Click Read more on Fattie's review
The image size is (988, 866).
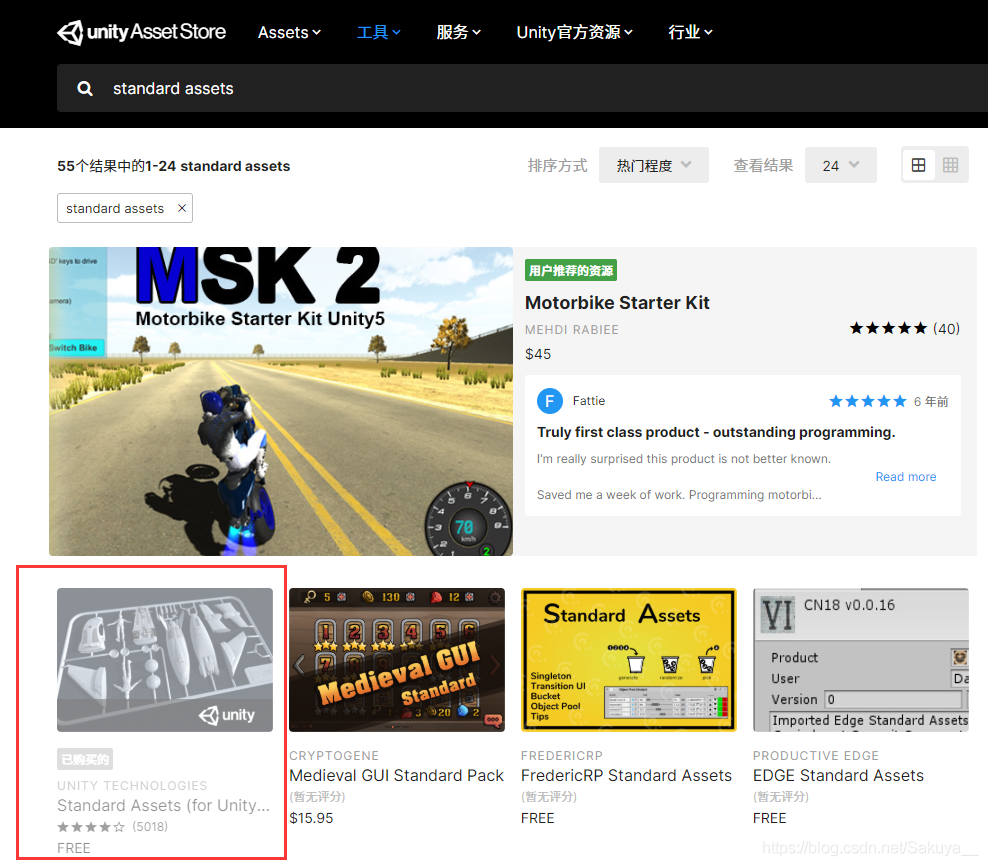905,476
